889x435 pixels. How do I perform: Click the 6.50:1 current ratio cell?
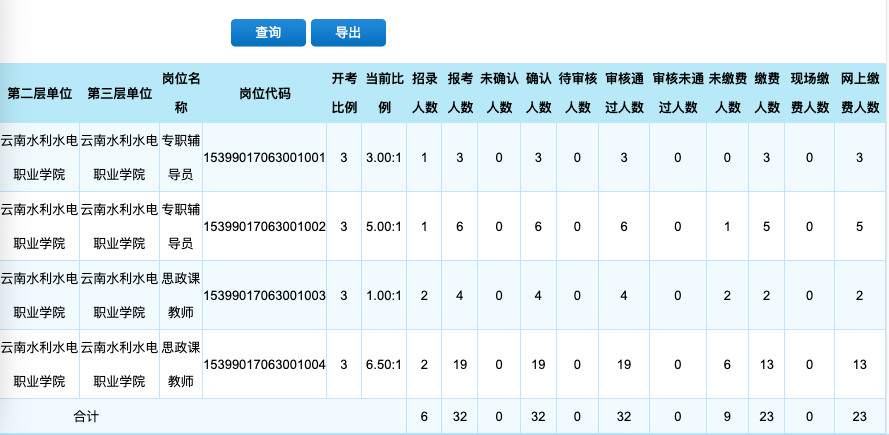[384, 364]
